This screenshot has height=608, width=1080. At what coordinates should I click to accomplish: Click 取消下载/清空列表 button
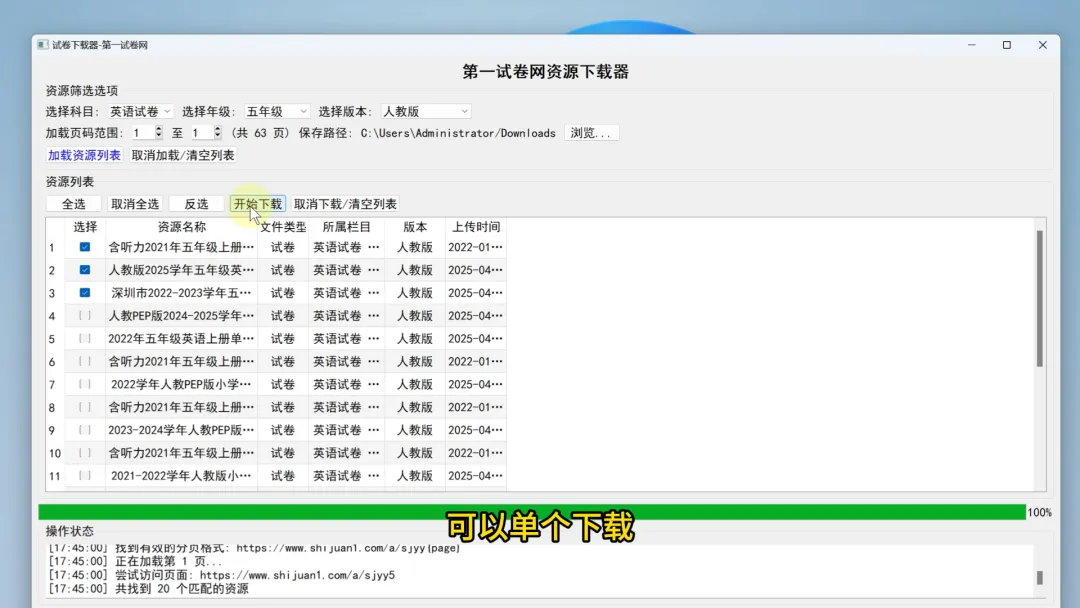pyautogui.click(x=345, y=204)
